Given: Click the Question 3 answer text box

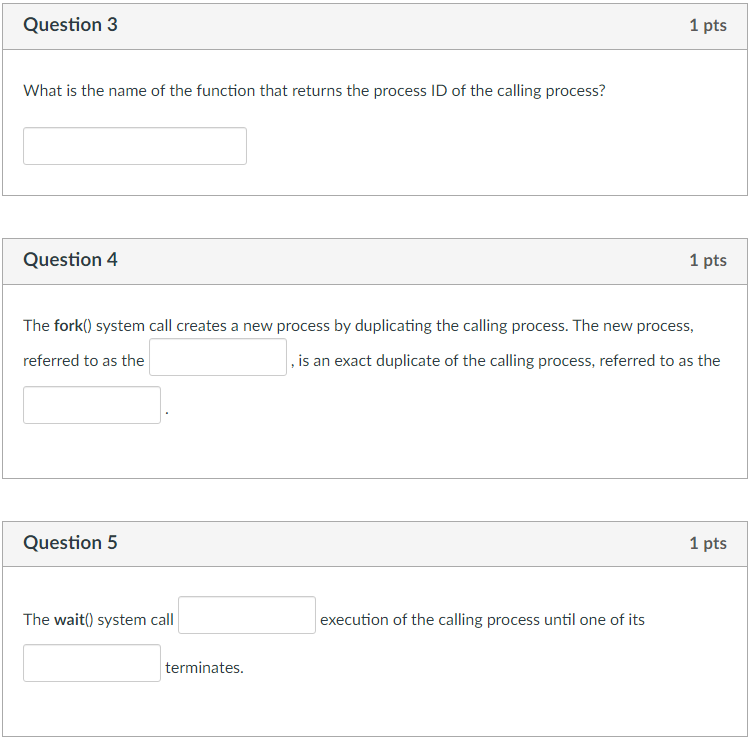Looking at the screenshot, I should pos(135,146).
